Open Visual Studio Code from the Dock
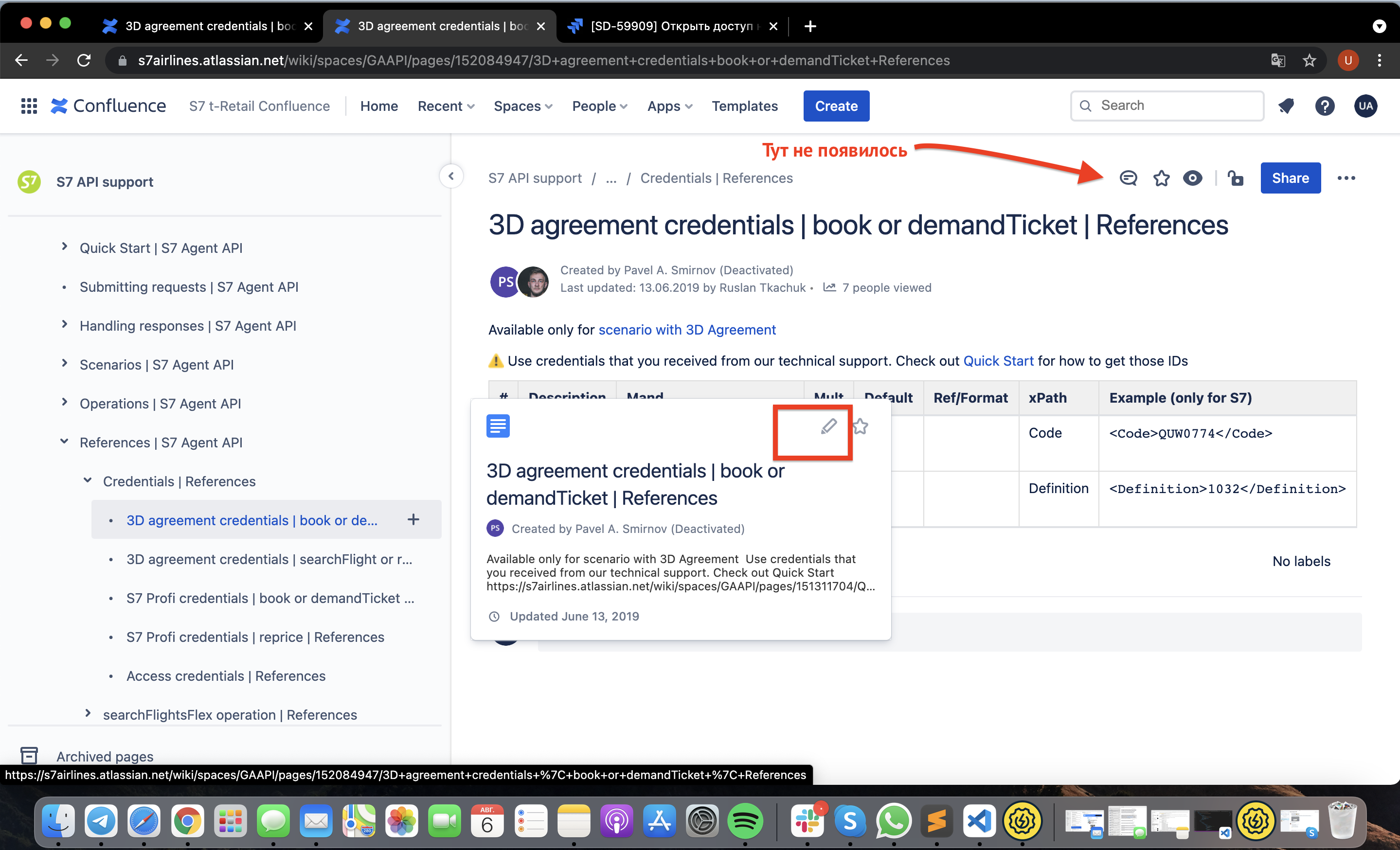 (979, 820)
